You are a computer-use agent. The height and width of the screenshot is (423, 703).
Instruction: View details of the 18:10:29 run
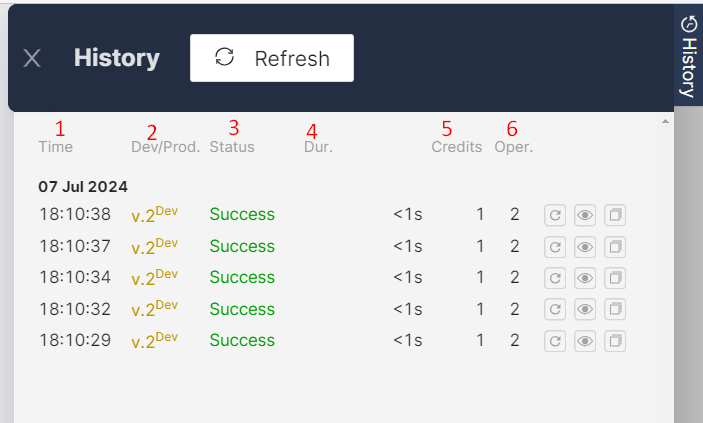584,341
